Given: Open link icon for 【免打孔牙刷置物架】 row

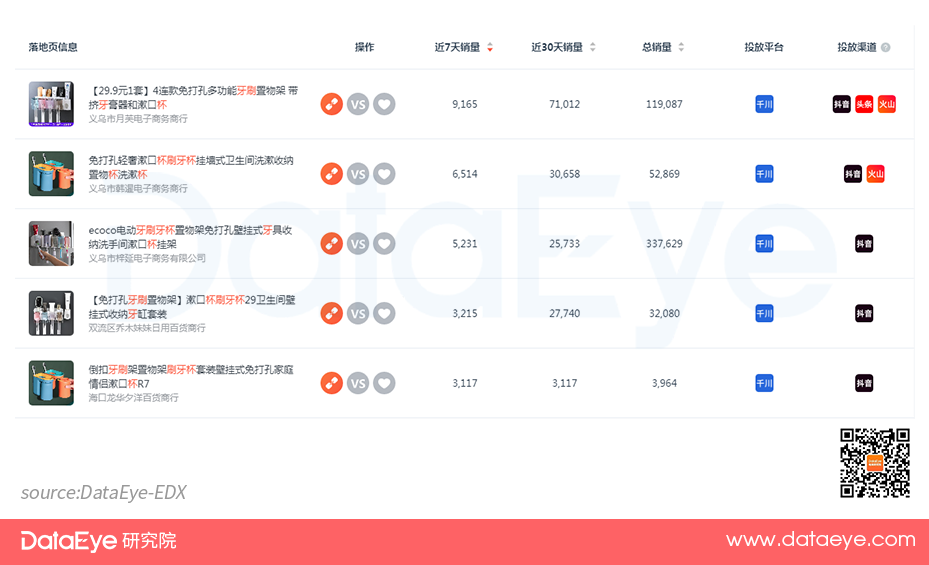Looking at the screenshot, I should point(332,313).
